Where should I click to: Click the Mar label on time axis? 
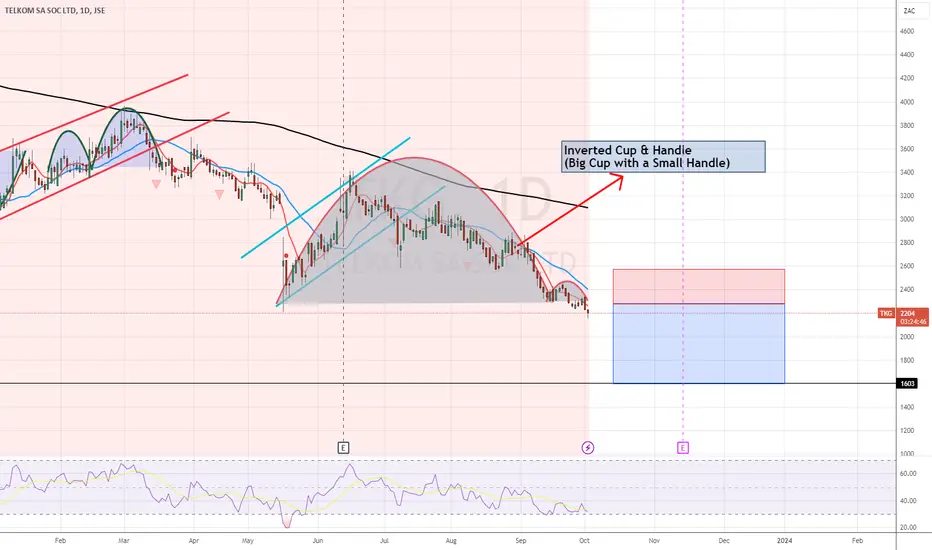[124, 540]
